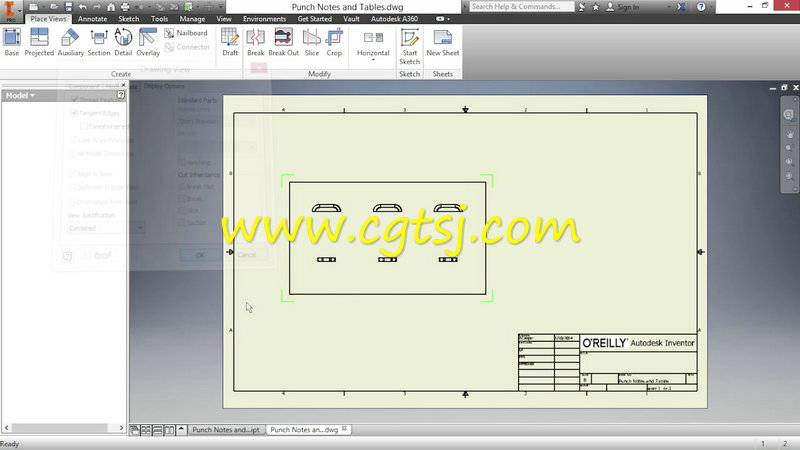Viewport: 800px width, 450px height.
Task: Open the Help dropdown arrow
Action: point(711,7)
